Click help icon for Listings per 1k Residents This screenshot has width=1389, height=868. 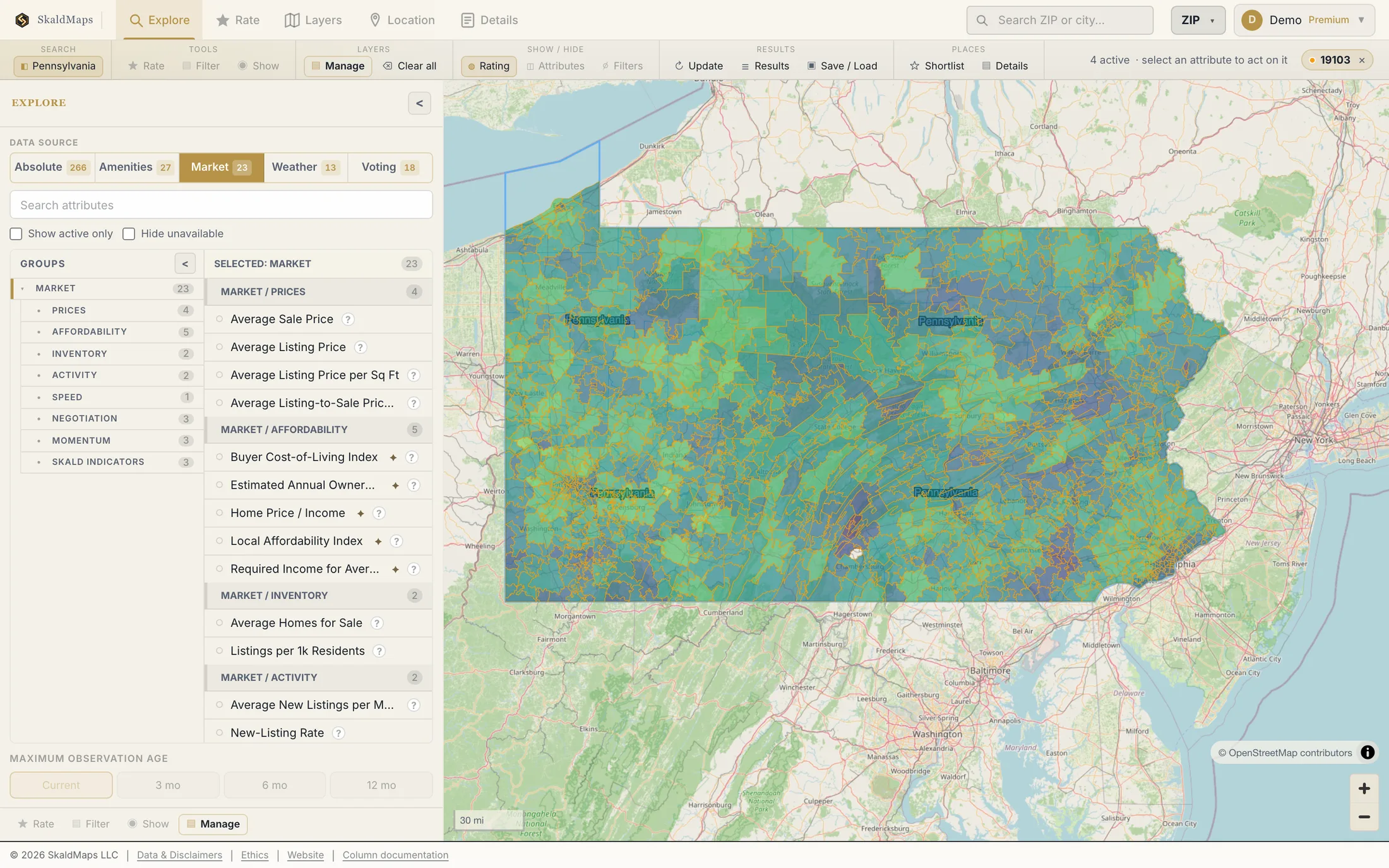(379, 651)
